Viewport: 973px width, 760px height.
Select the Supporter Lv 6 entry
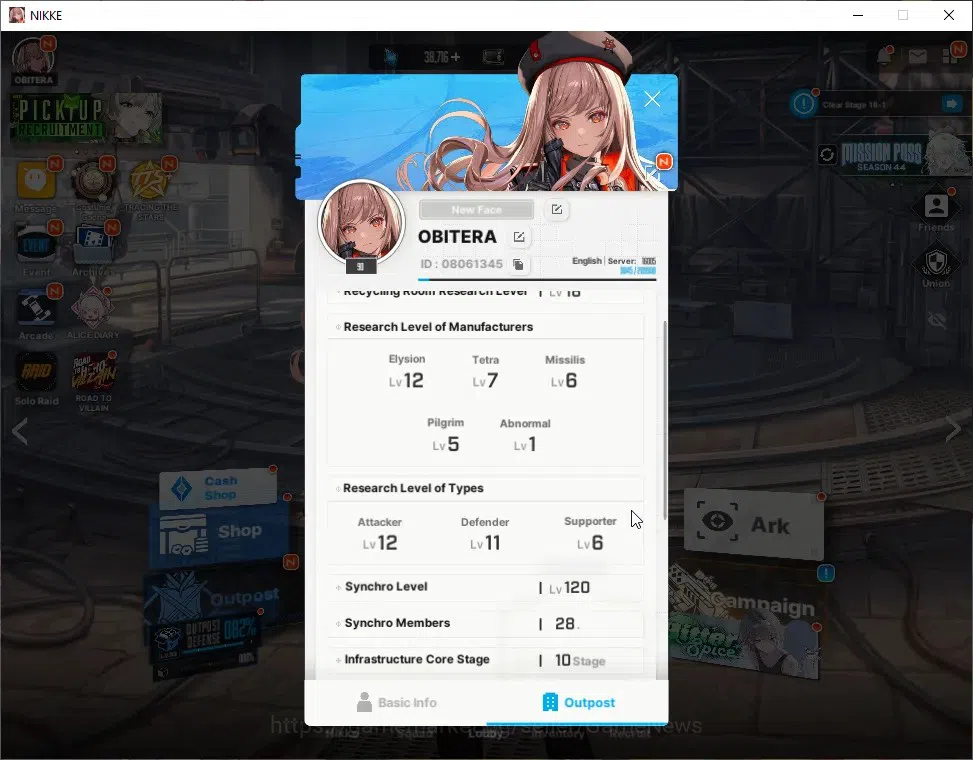590,534
